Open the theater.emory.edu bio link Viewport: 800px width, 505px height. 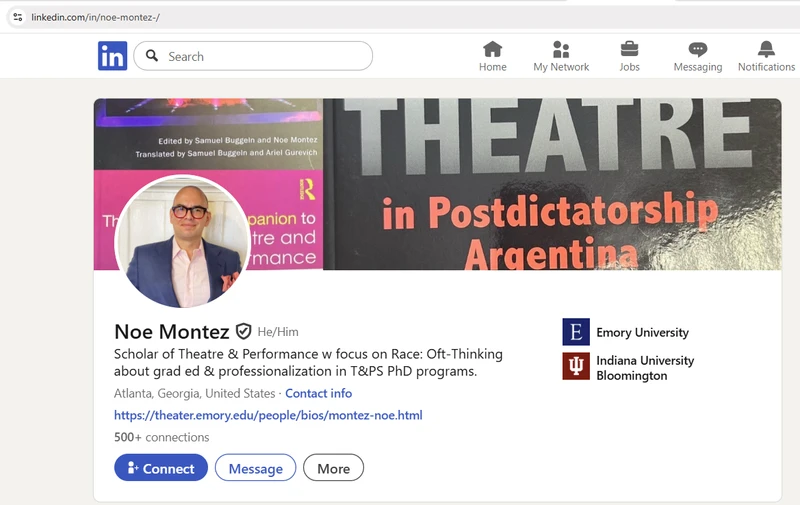[268, 415]
